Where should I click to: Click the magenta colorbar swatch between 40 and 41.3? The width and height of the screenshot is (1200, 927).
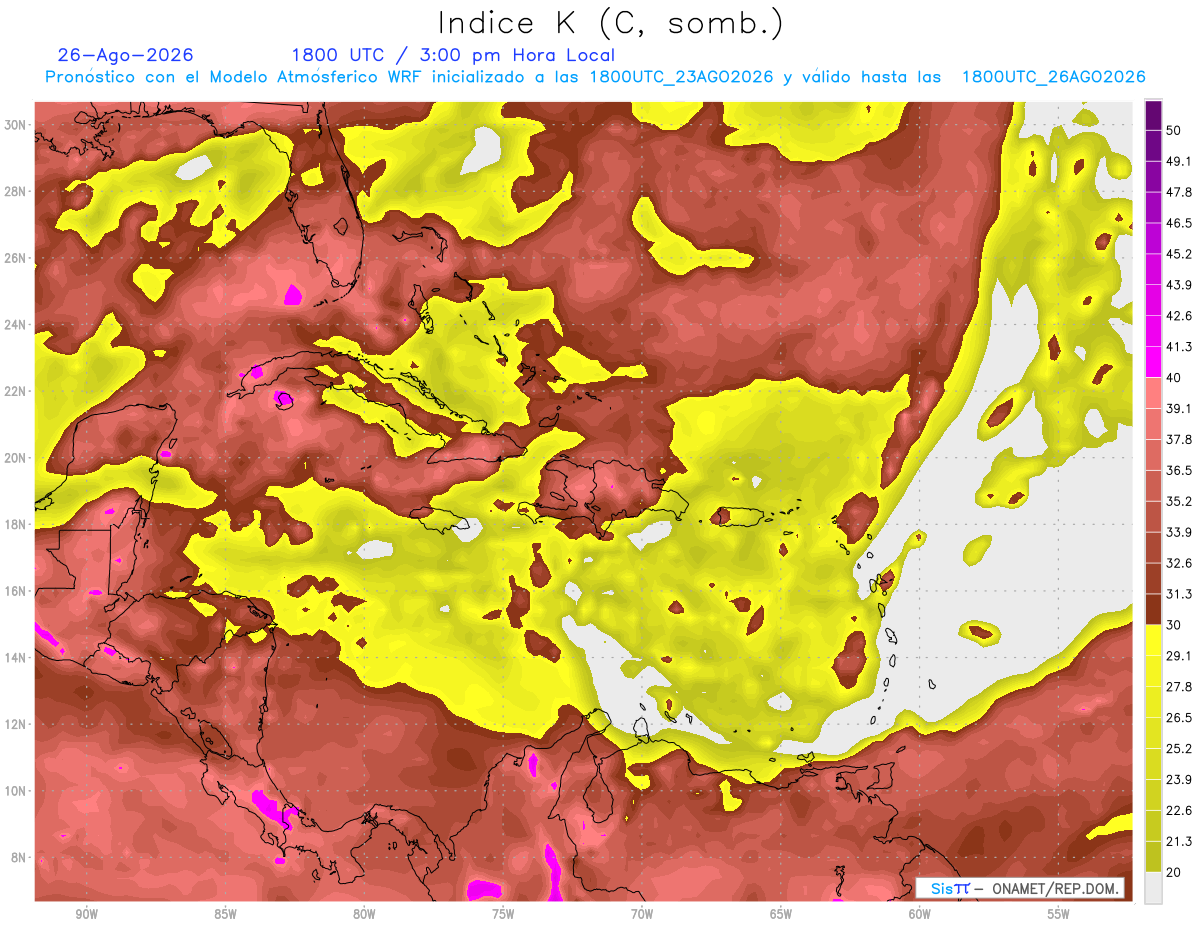point(1153,362)
